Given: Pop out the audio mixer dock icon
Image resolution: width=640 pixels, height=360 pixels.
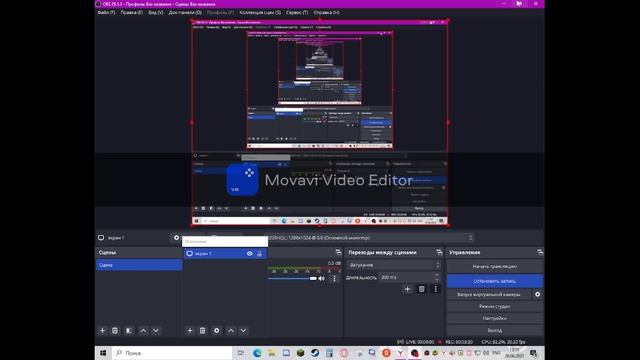Looking at the screenshot, I should 338,252.
